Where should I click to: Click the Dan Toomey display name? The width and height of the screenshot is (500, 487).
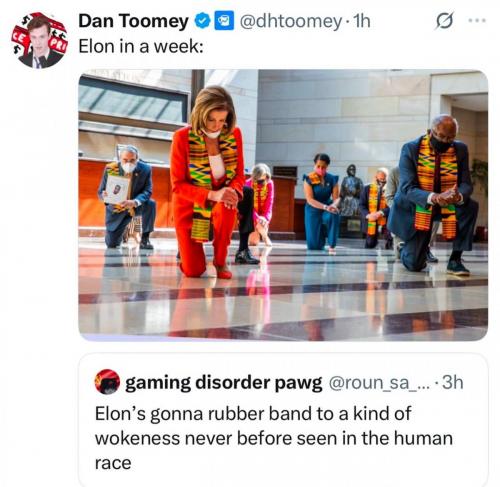click(x=133, y=21)
